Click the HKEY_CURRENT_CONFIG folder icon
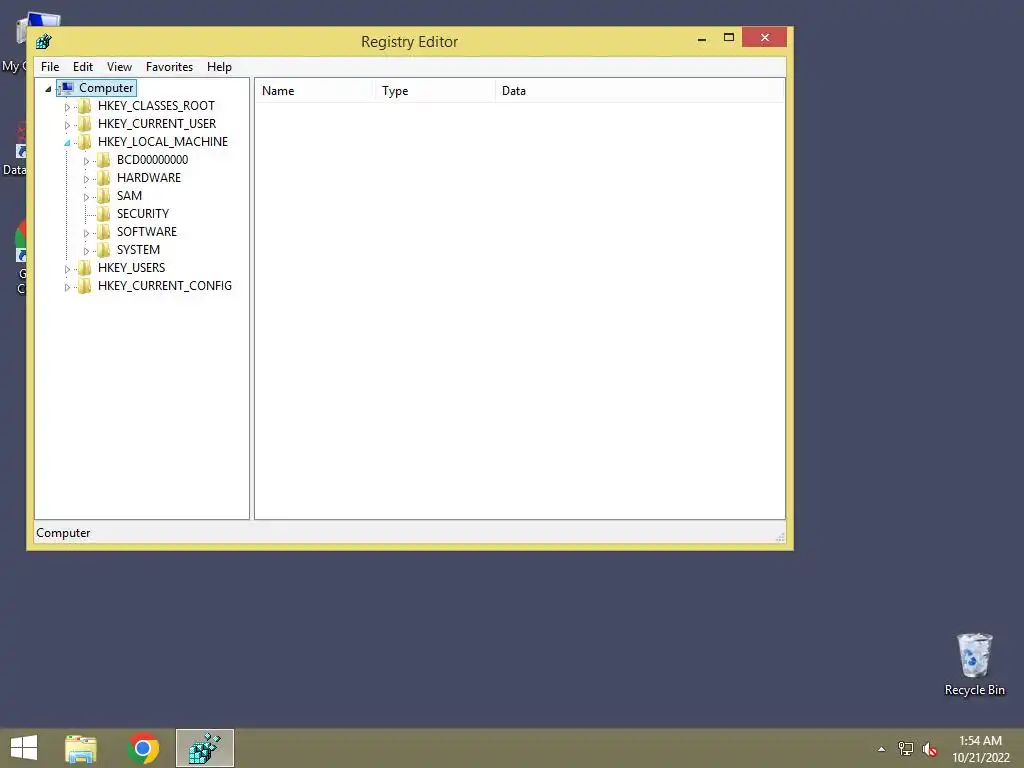 (84, 286)
